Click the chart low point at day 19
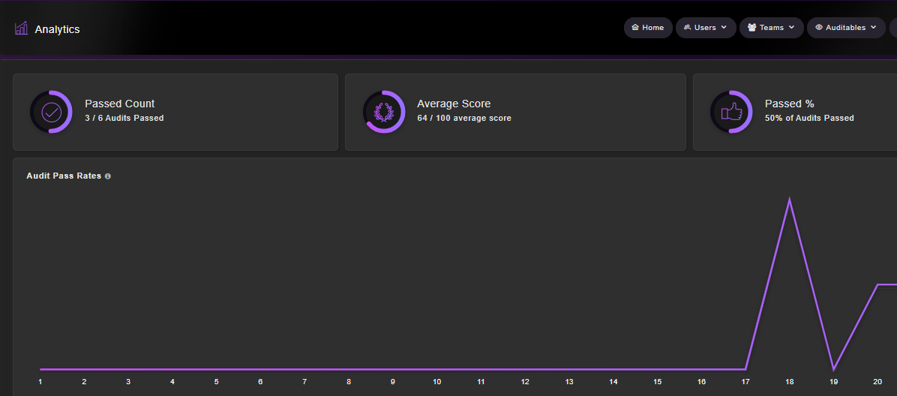This screenshot has width=897, height=396. point(834,369)
